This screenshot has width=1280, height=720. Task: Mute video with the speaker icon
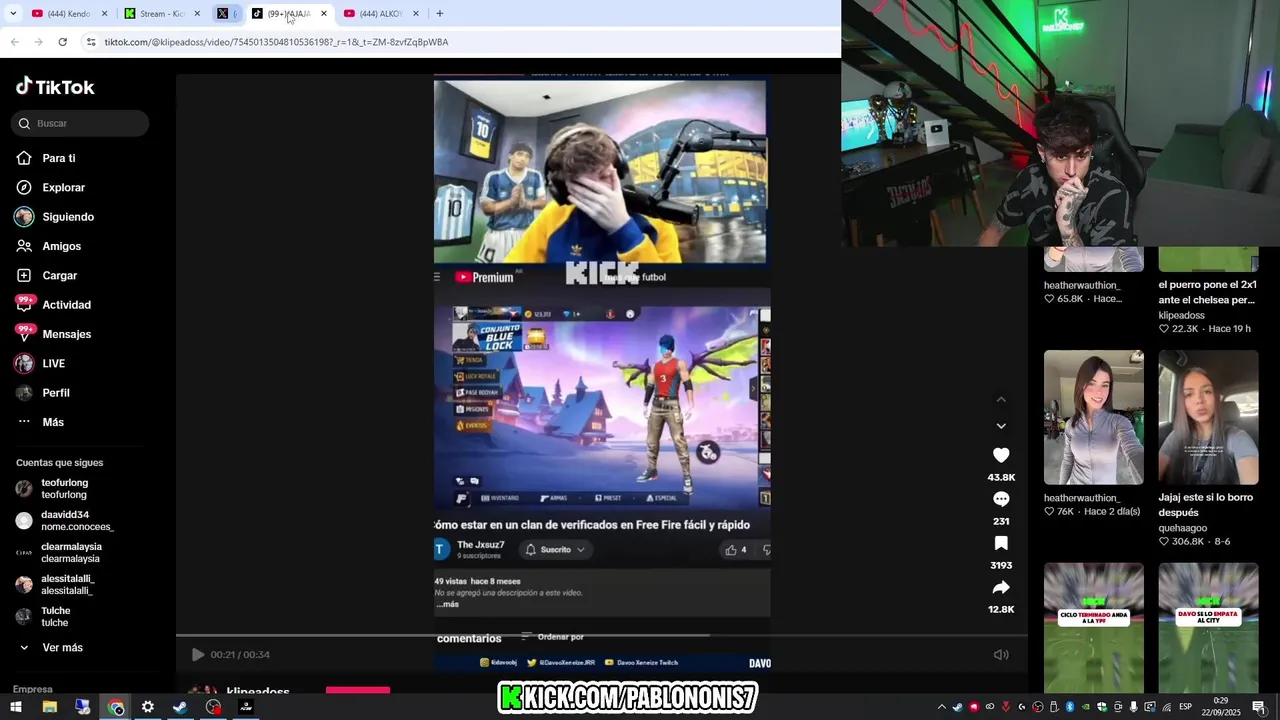[1001, 655]
